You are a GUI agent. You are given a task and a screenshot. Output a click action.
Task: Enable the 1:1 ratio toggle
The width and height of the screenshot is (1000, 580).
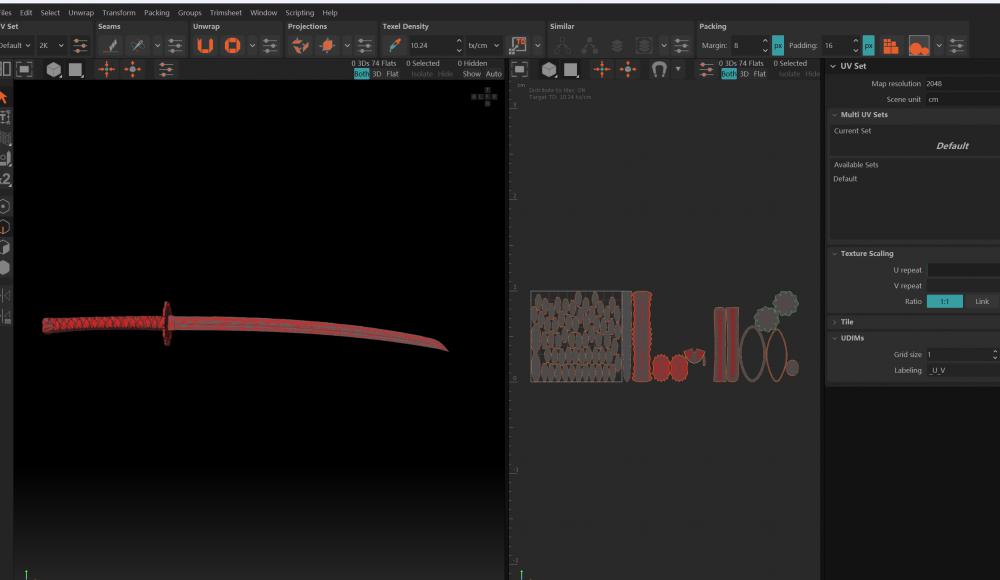[945, 301]
